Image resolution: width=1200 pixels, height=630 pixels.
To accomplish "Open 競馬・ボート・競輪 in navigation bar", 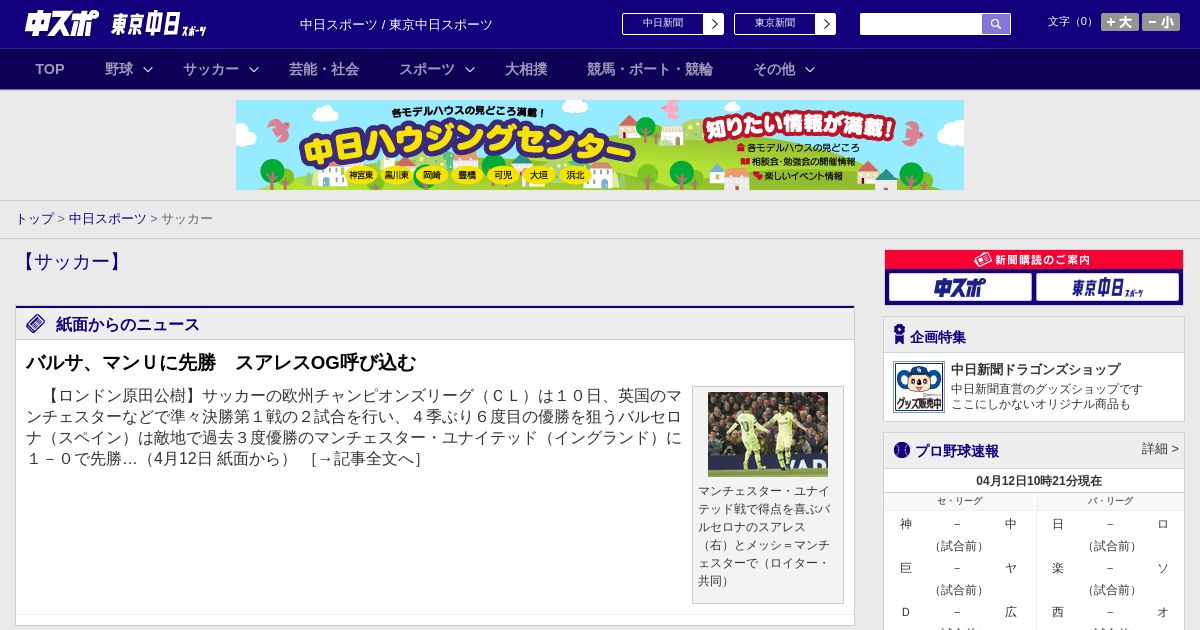I will tap(650, 69).
